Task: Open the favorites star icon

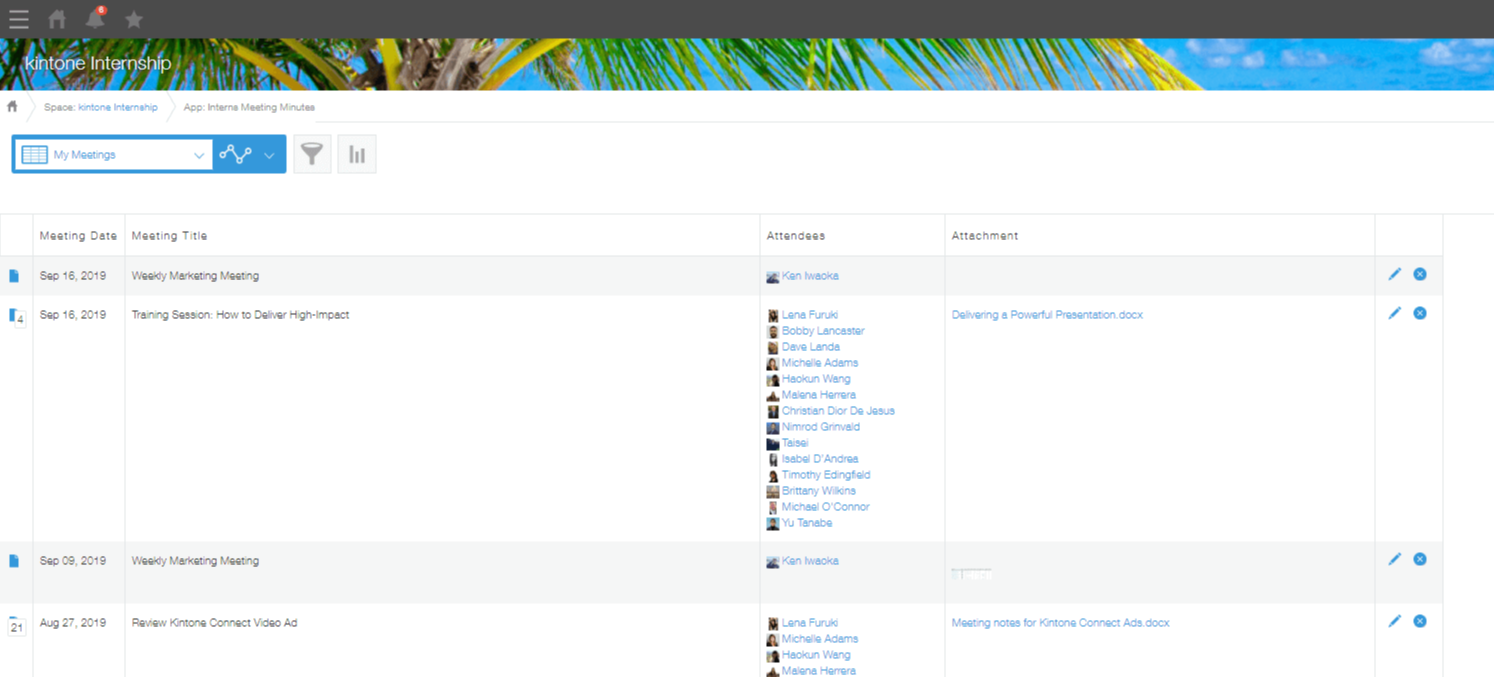Action: coord(134,19)
